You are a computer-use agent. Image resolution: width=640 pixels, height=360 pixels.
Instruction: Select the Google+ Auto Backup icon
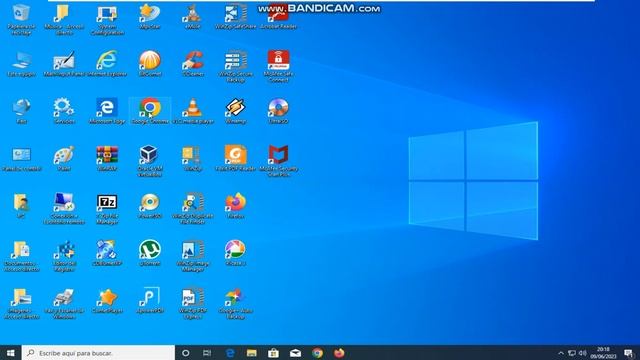tap(236, 303)
